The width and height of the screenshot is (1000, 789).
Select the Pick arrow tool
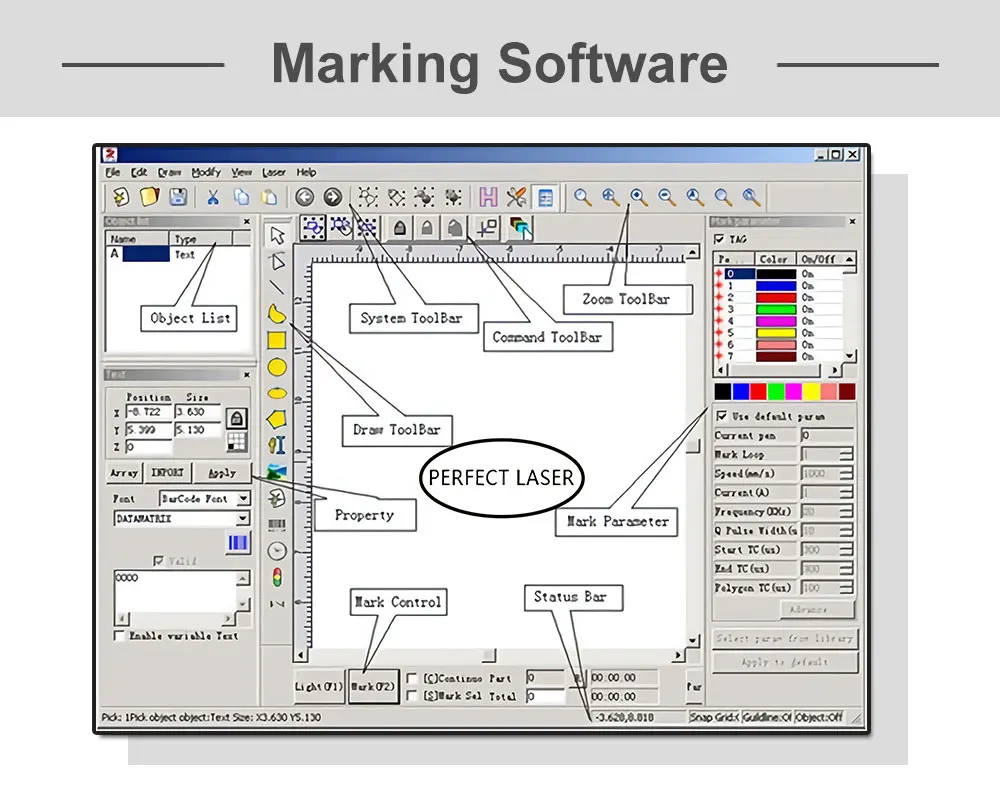(277, 235)
